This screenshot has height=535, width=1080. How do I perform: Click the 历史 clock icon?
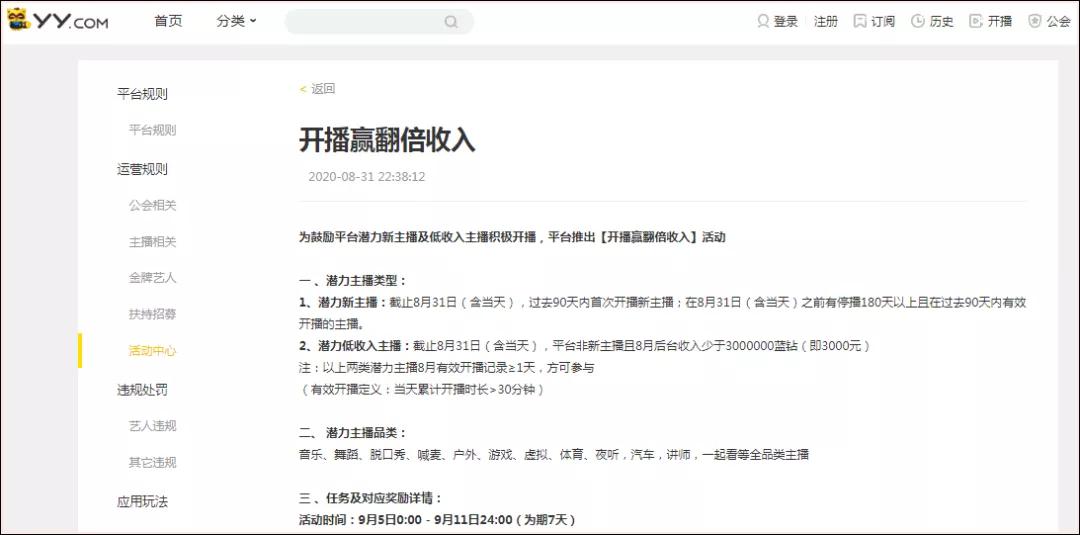click(917, 21)
